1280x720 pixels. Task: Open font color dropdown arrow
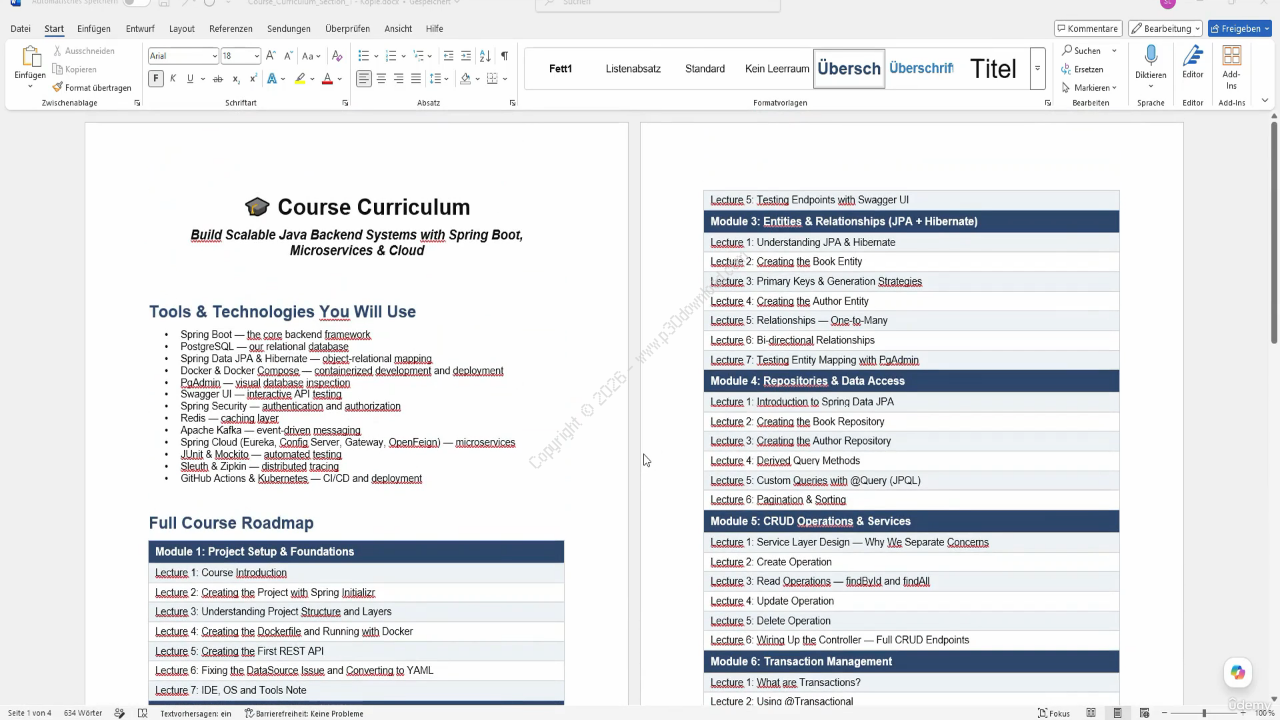coord(340,79)
